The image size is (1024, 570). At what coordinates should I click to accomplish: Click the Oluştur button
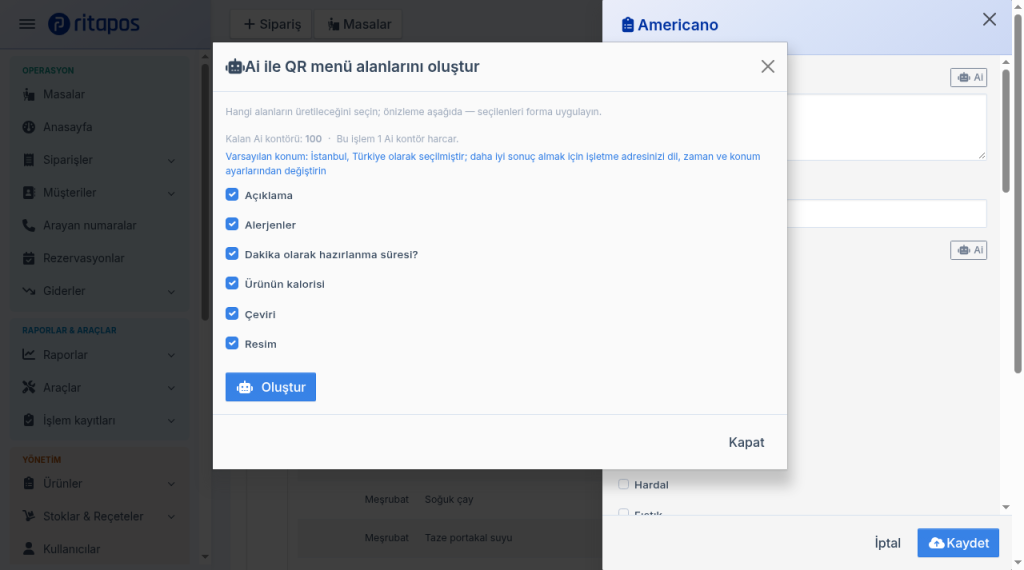coord(270,387)
